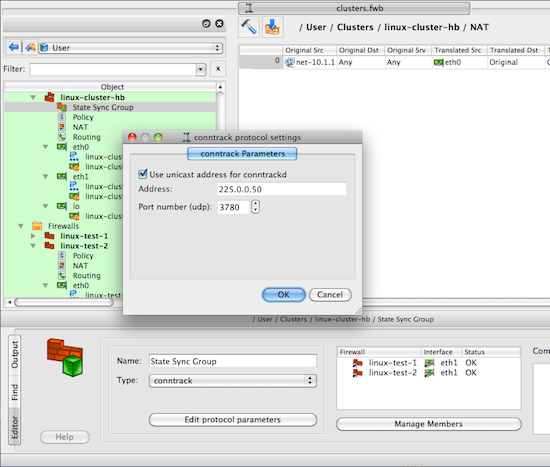
Task: Select linux-test-2 firewall icon in tree
Action: (x=49, y=246)
